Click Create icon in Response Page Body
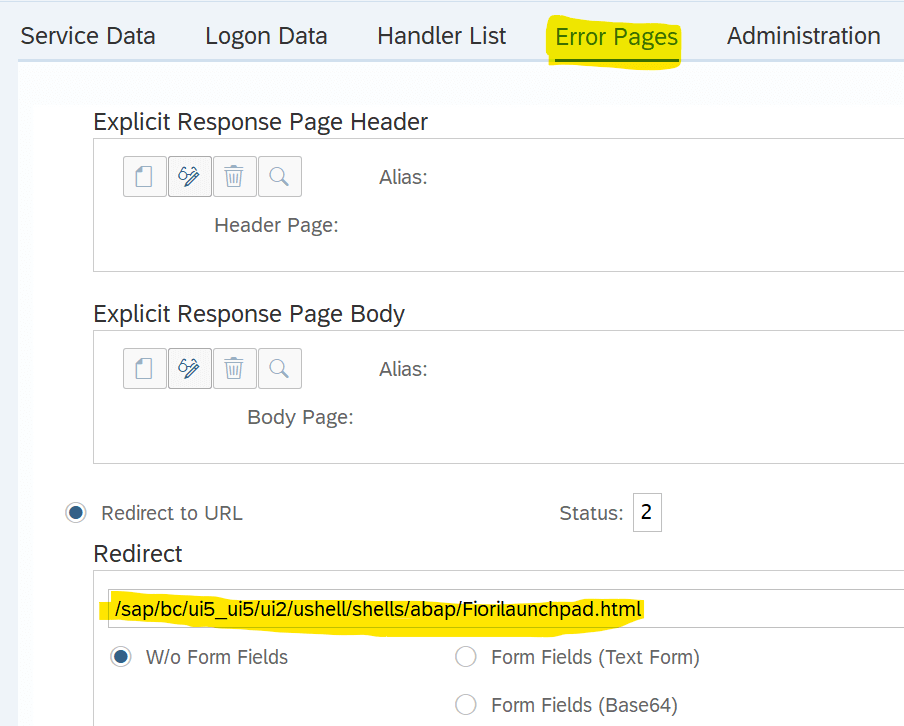Viewport: 904px width, 726px height. click(145, 368)
